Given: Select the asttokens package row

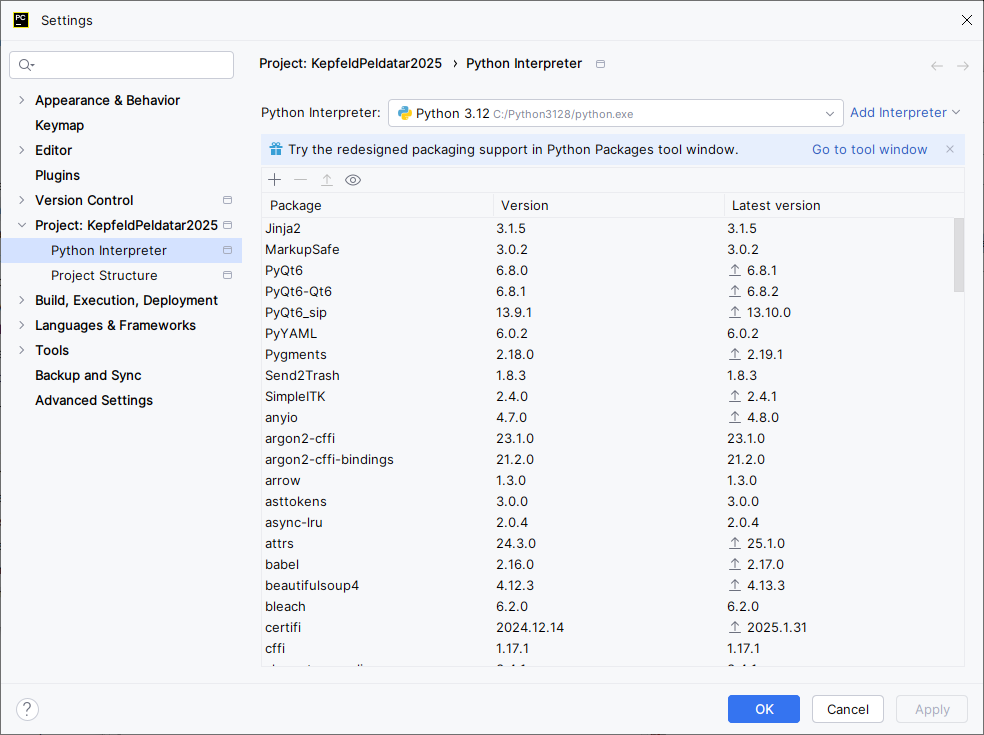Looking at the screenshot, I should 607,502.
